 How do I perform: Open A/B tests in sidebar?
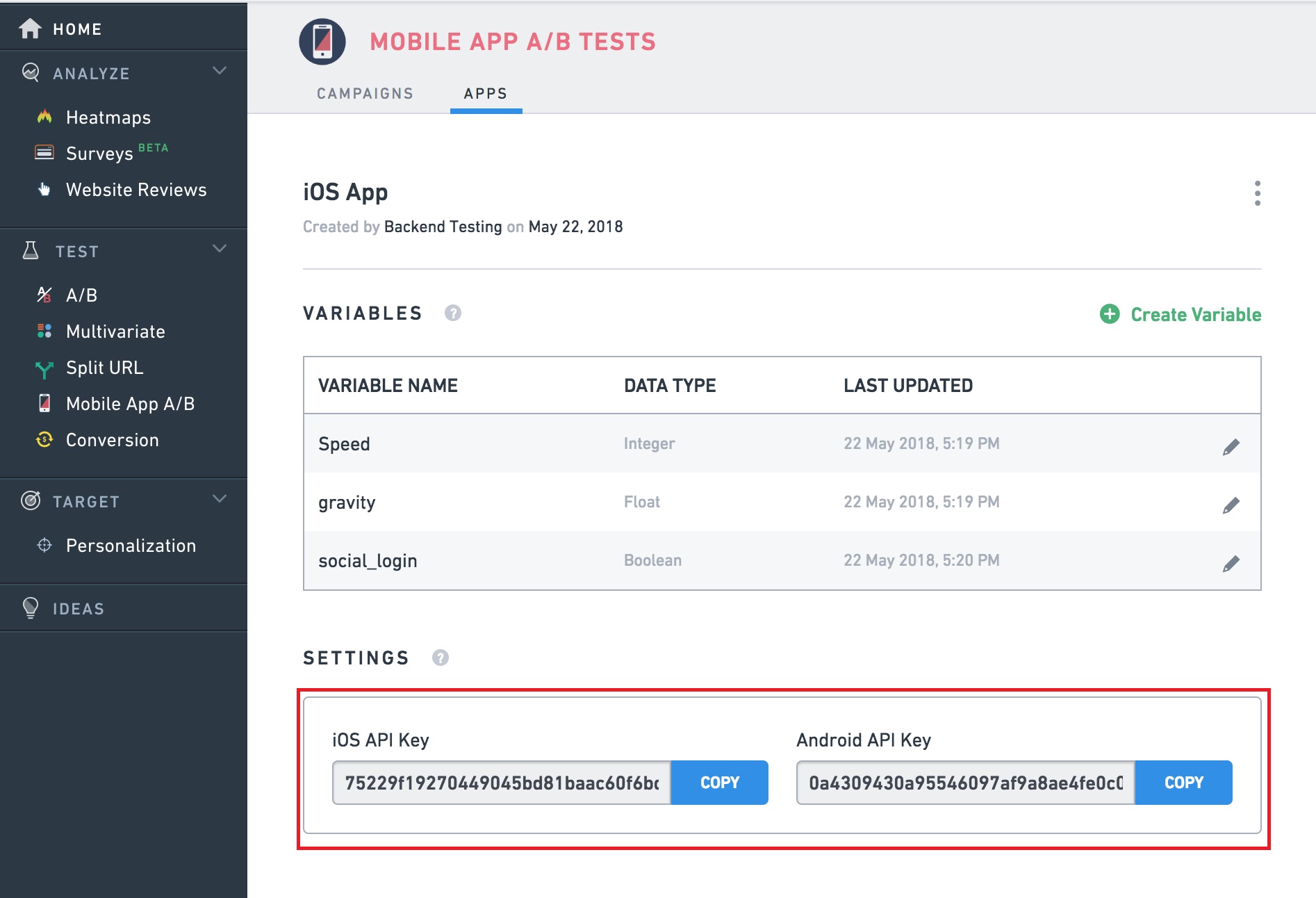pos(81,295)
